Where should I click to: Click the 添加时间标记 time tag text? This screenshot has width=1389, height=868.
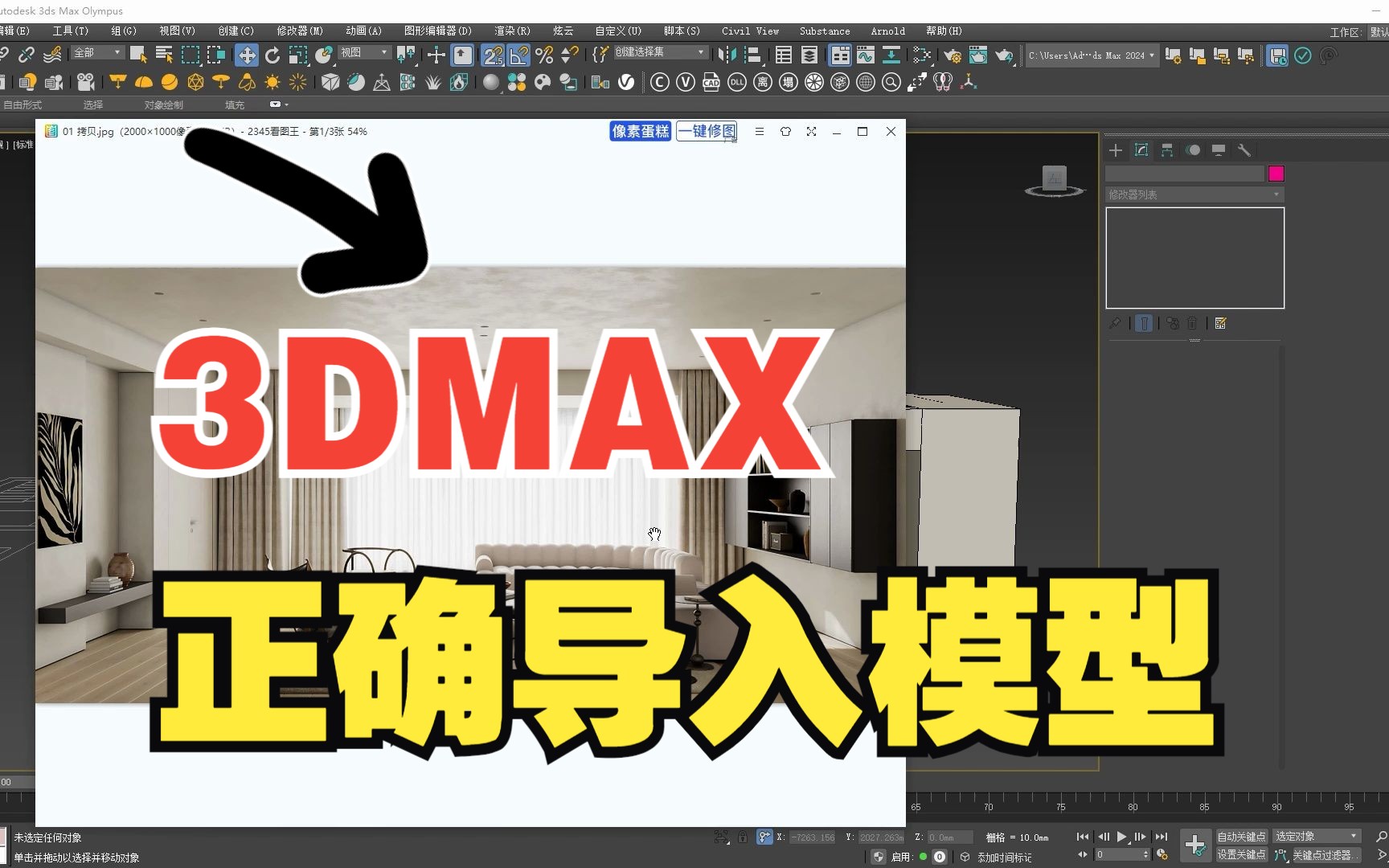point(1004,858)
